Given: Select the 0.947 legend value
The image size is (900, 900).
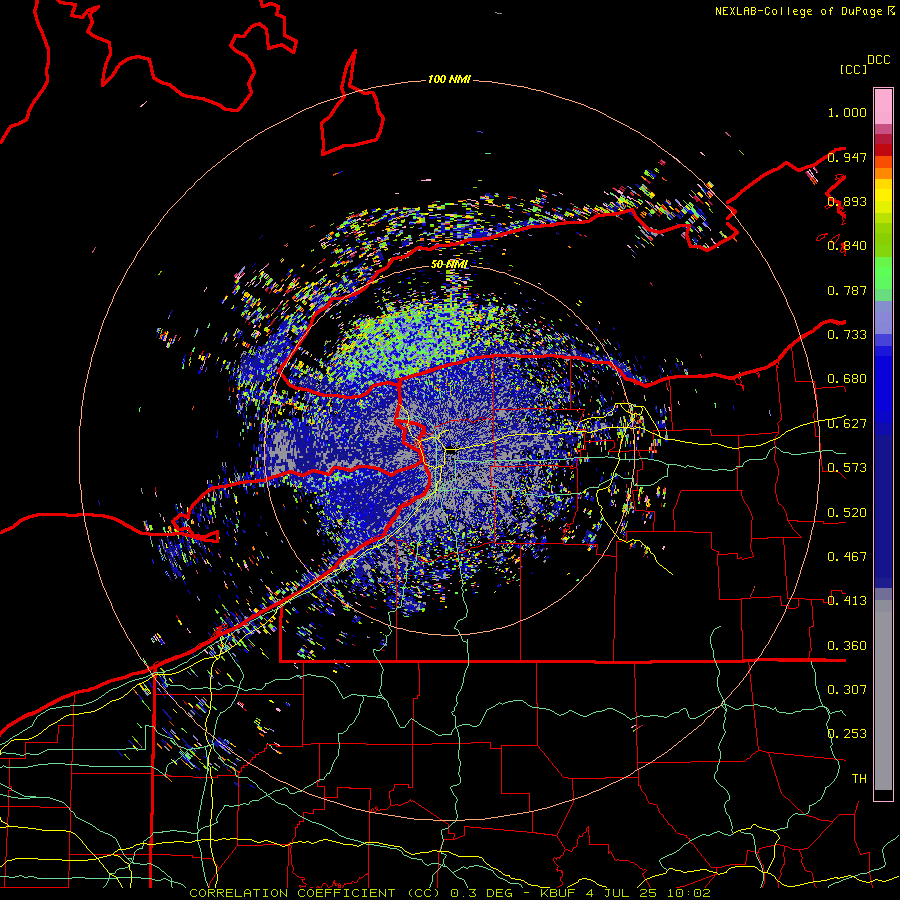Looking at the screenshot, I should (x=847, y=157).
